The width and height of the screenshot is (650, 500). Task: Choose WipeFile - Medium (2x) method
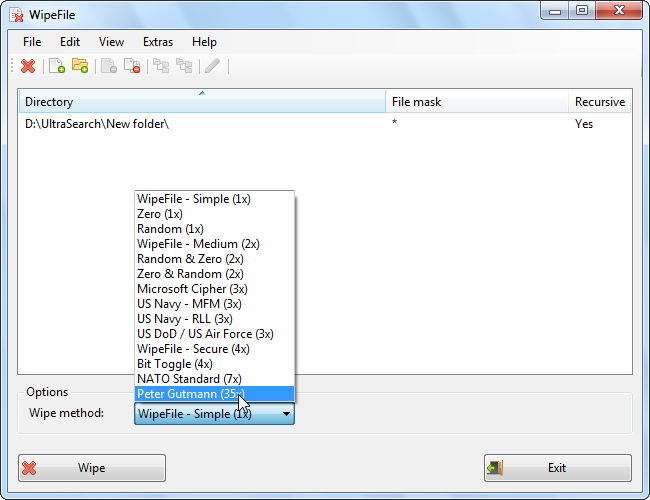coord(214,244)
